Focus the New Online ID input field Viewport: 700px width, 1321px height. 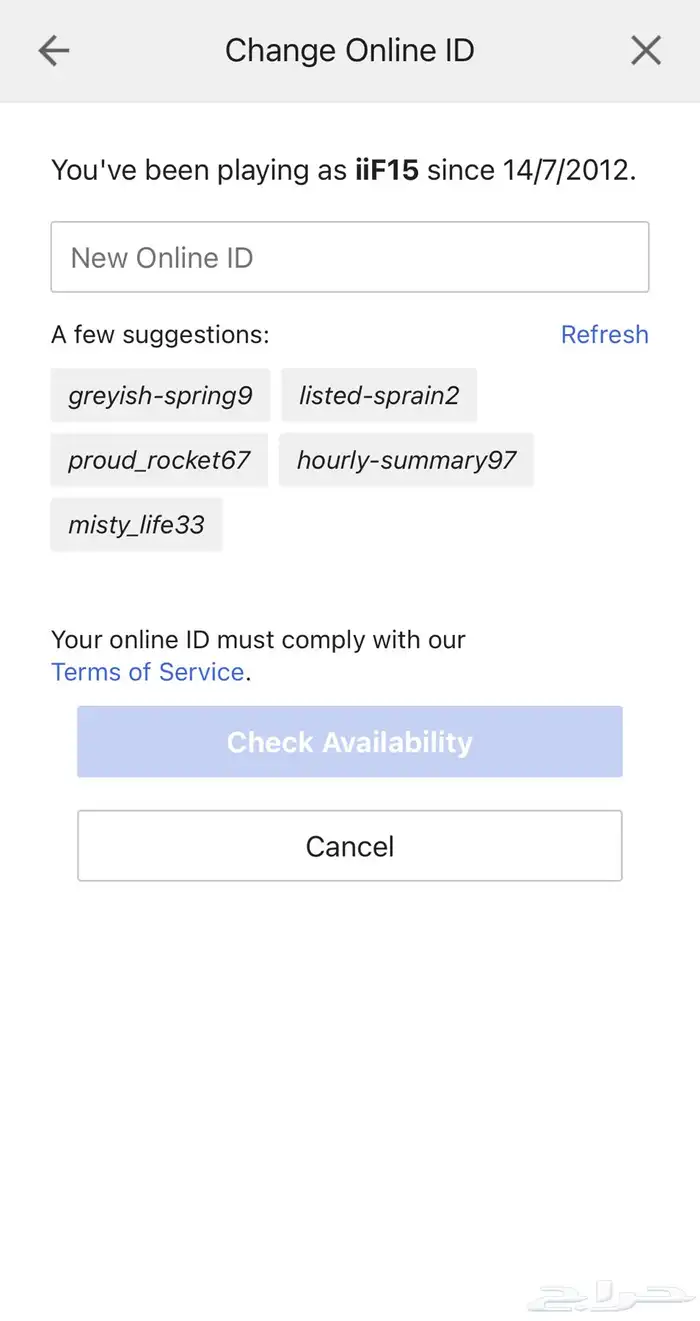(350, 257)
